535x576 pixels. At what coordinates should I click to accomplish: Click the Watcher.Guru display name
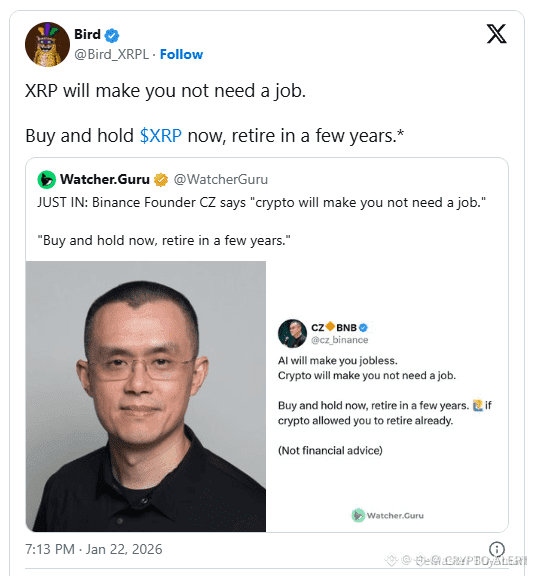[x=105, y=179]
